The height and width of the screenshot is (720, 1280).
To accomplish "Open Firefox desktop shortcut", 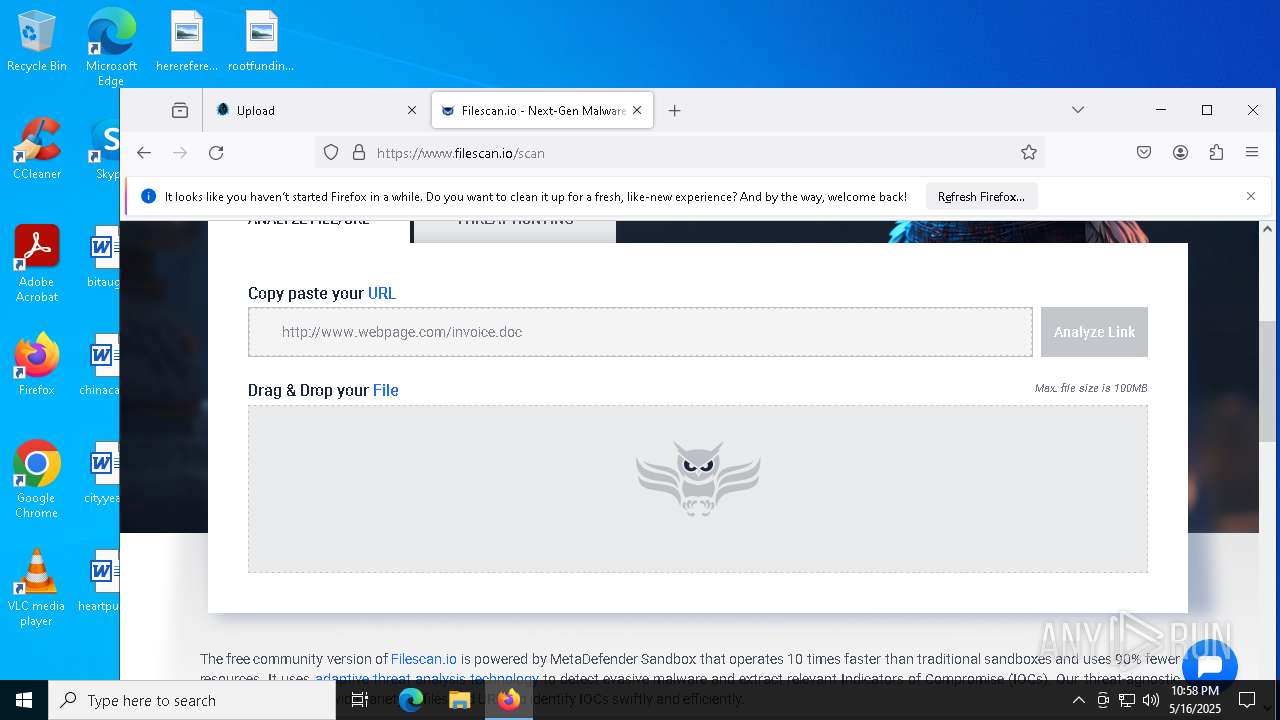I will pos(37,365).
